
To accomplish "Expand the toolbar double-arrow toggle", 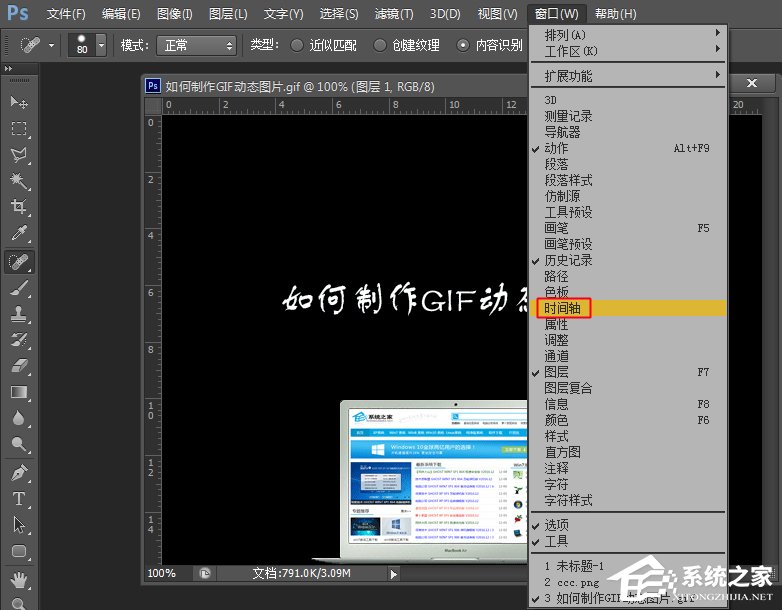I will pyautogui.click(x=8, y=68).
